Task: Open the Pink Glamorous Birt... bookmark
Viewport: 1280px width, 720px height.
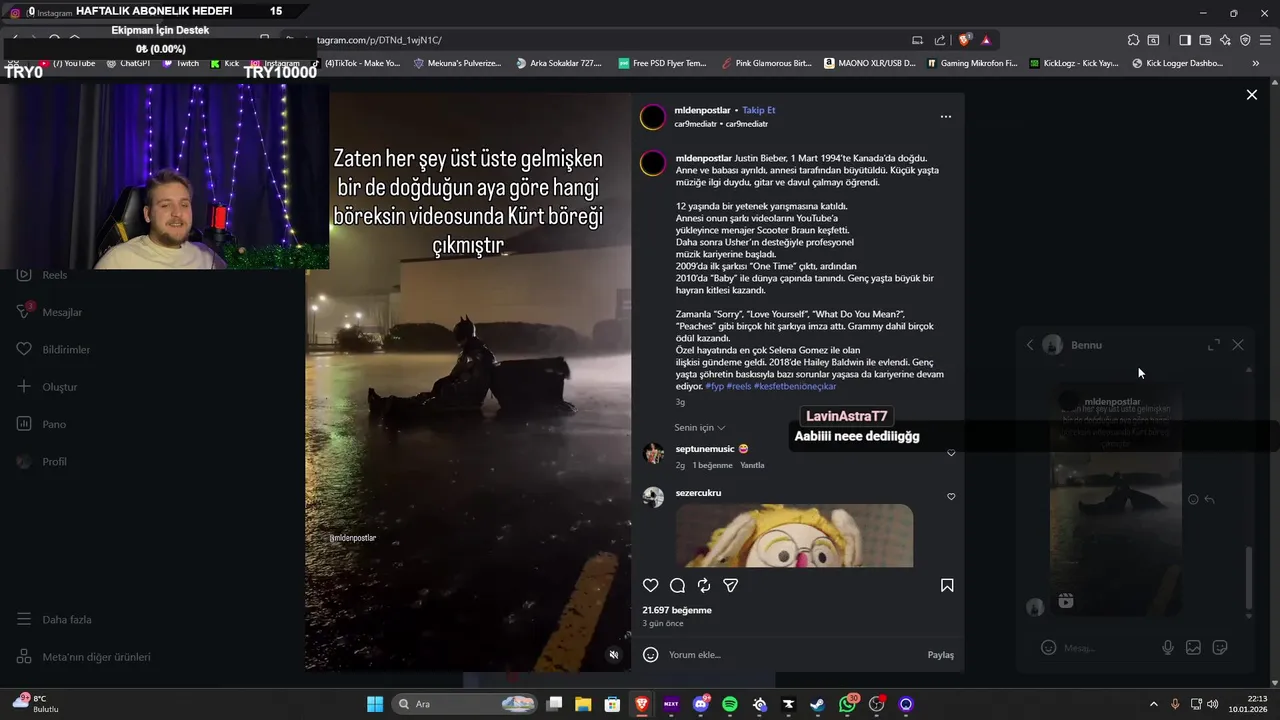Action: pos(767,63)
